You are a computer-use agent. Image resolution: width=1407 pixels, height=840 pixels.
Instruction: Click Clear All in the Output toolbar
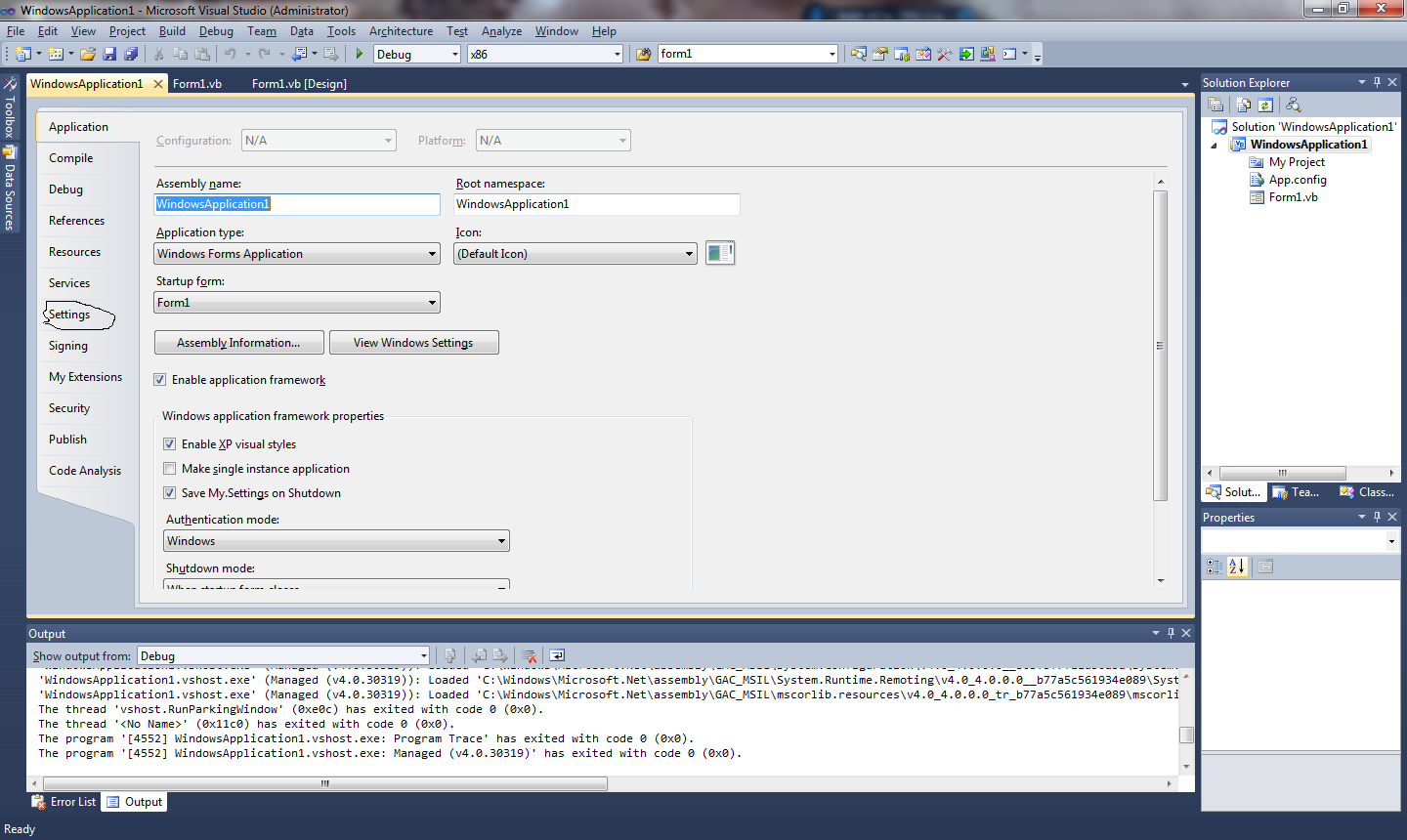pos(529,655)
